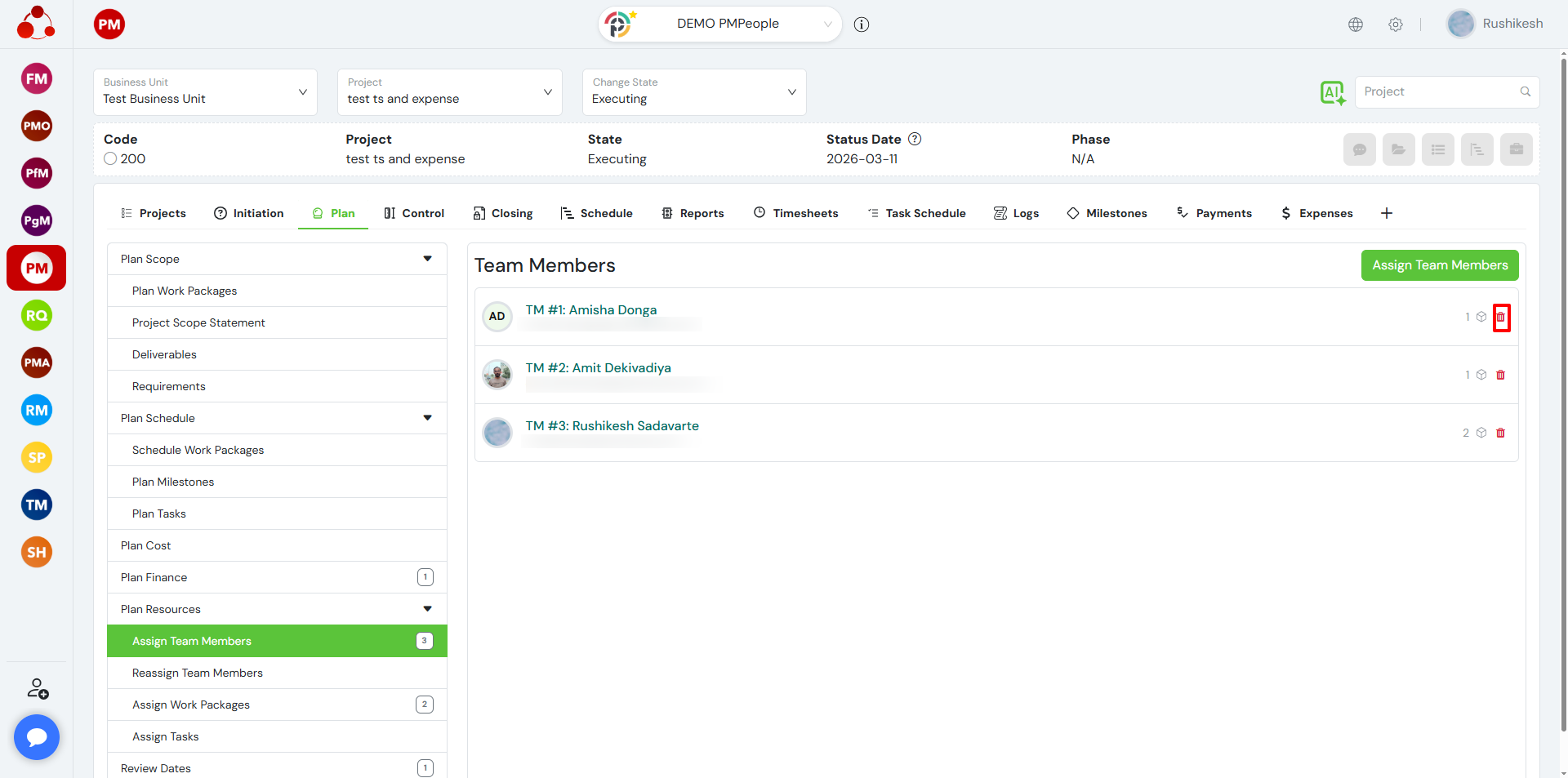
Task: Open TM #2: Amit Dekivadiya link
Action: pos(598,368)
